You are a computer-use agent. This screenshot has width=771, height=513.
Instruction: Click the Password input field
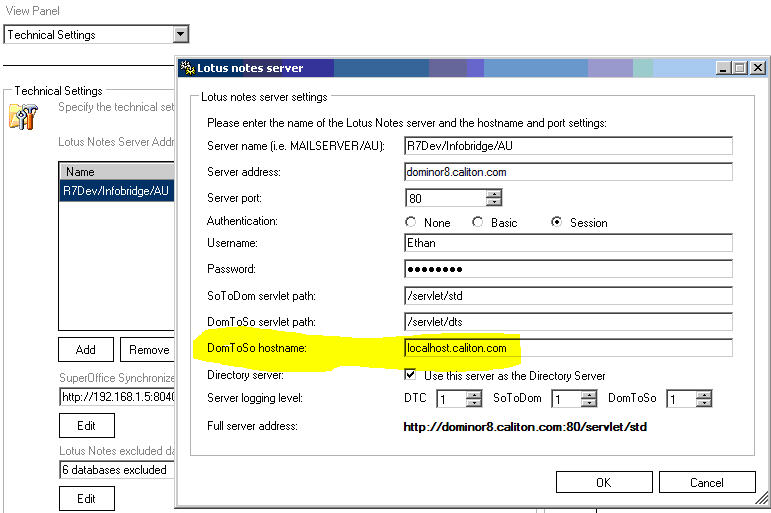click(x=568, y=269)
